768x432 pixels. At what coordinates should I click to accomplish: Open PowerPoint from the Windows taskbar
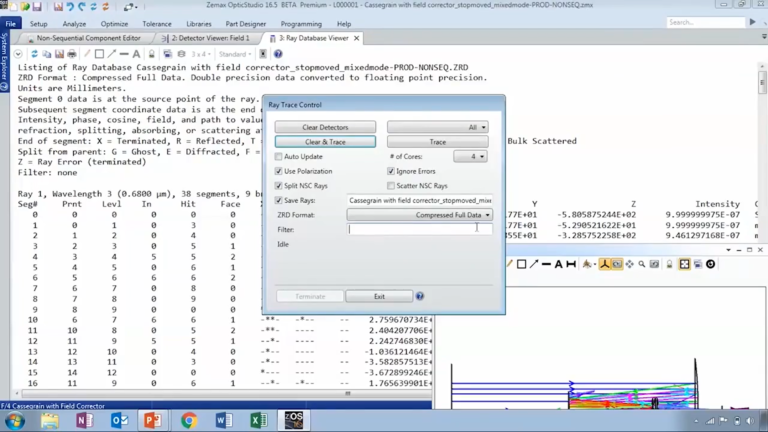pyautogui.click(x=153, y=420)
